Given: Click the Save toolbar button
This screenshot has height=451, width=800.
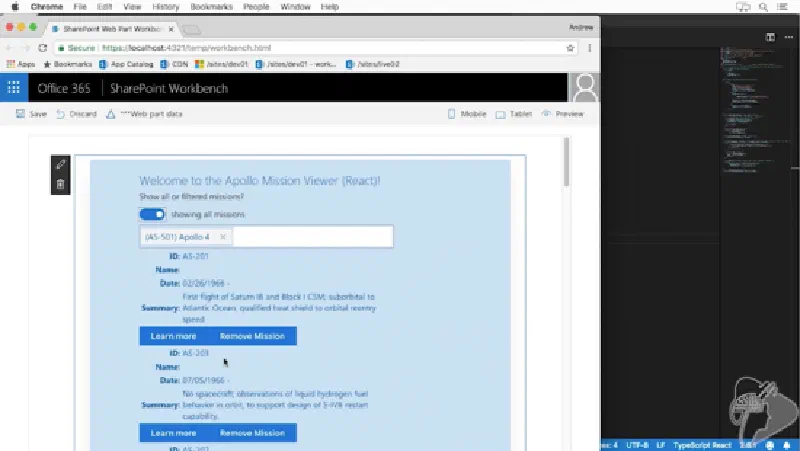Looking at the screenshot, I should [x=31, y=114].
